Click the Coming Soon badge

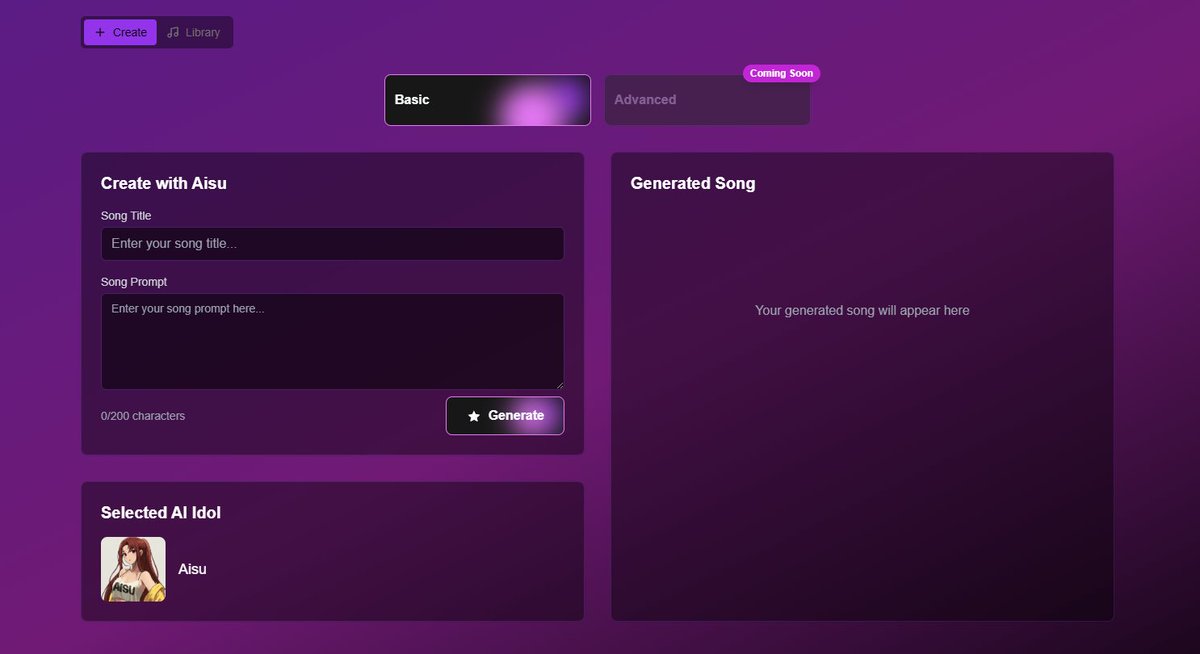[x=781, y=73]
